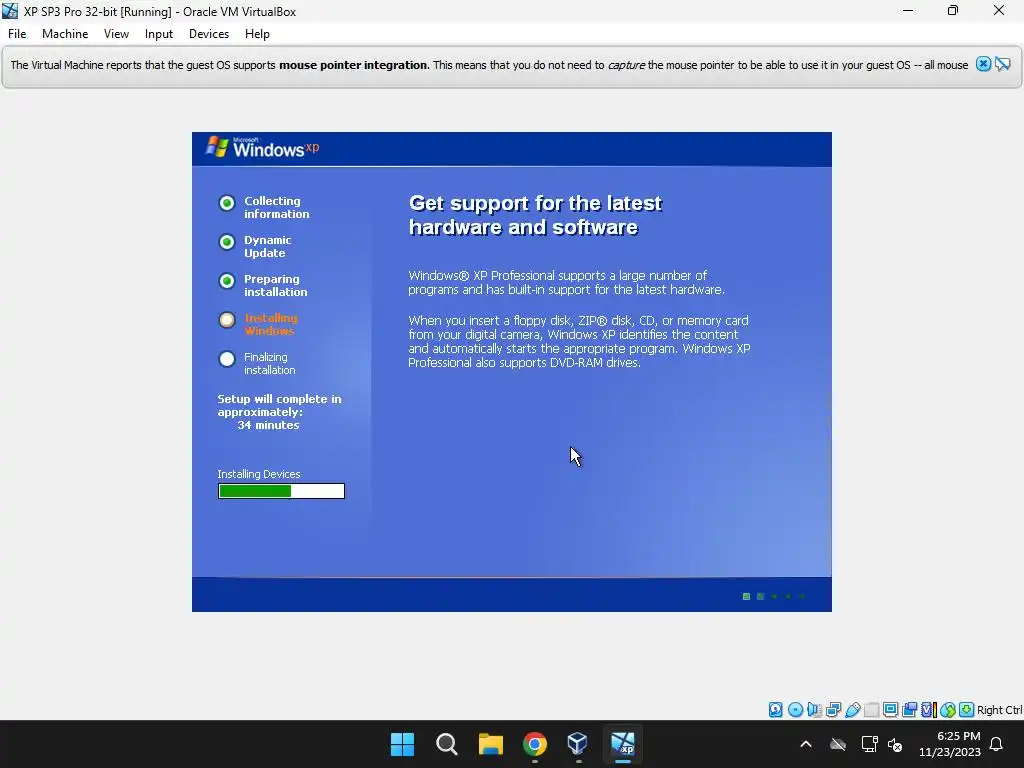Click the Collecting information step indicator
The image size is (1024, 768).
click(x=227, y=203)
